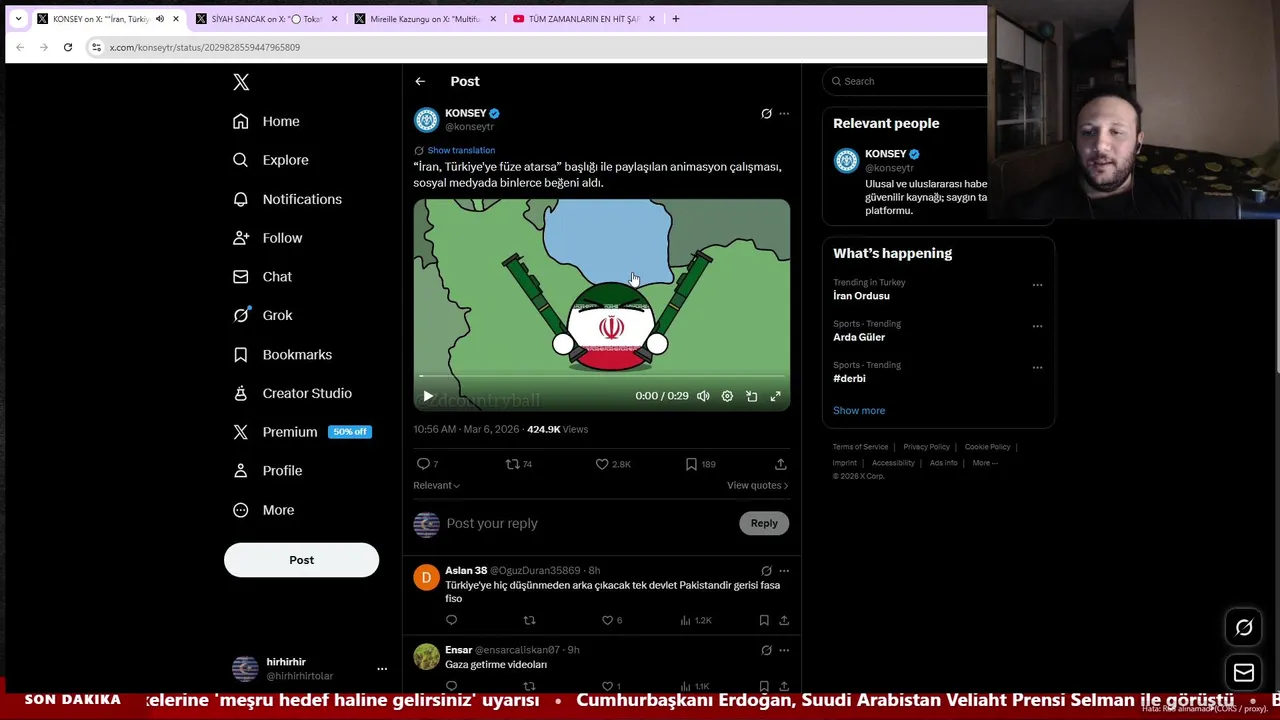Enter fullscreen on the video
The width and height of the screenshot is (1280, 720).
point(775,396)
